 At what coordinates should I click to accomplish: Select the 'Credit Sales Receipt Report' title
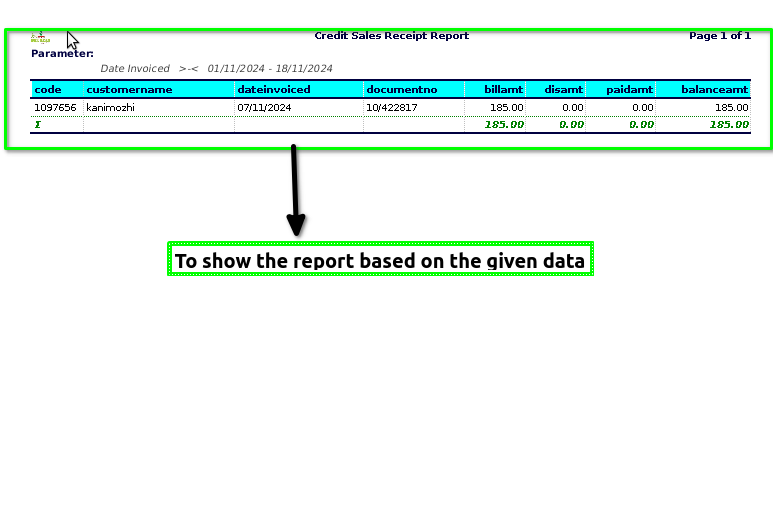point(391,35)
